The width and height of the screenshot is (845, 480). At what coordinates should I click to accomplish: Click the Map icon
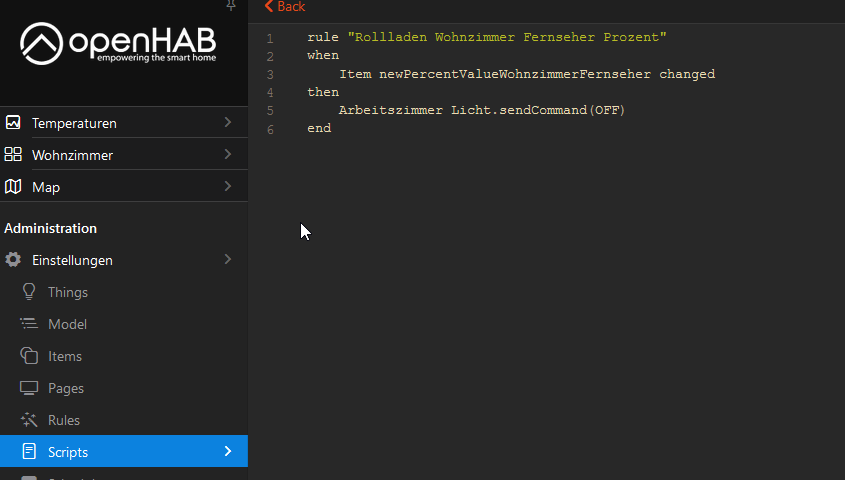click(x=13, y=187)
